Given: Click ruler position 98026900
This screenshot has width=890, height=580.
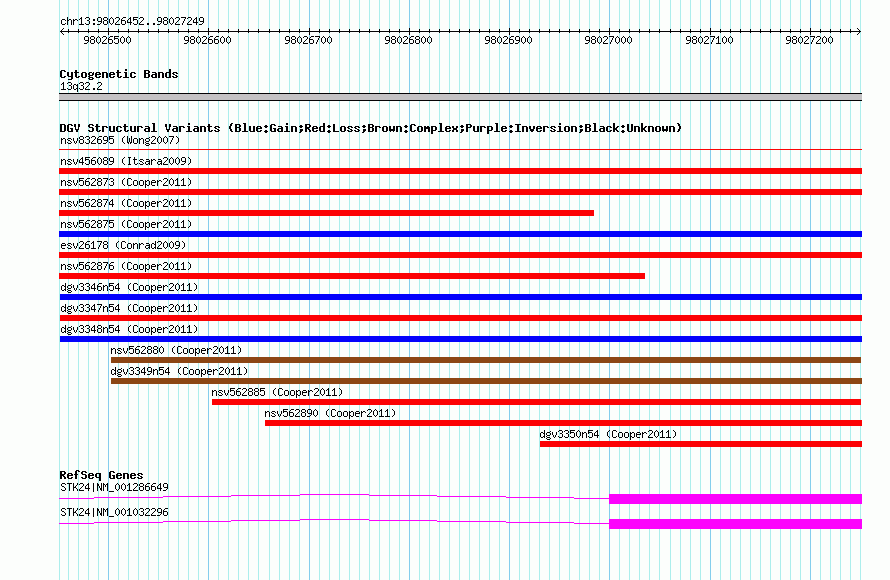Looking at the screenshot, I should 509,40.
